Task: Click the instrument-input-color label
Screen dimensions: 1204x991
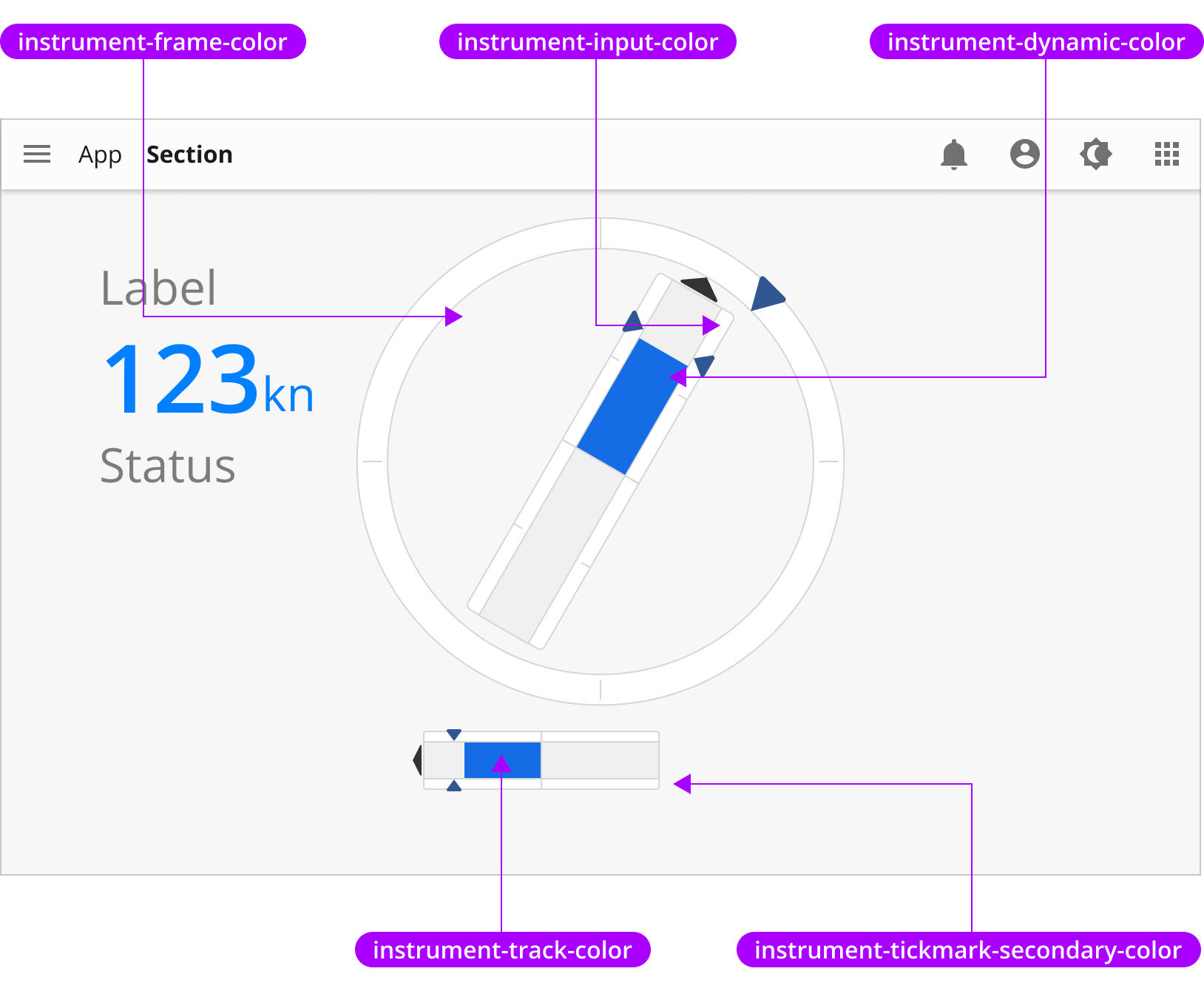Action: pyautogui.click(x=588, y=41)
